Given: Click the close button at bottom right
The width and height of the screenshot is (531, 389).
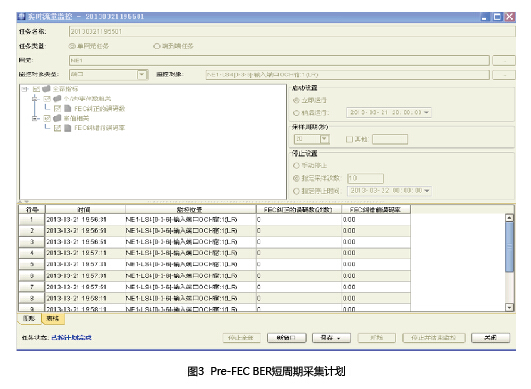Looking at the screenshot, I should pos(490,338).
